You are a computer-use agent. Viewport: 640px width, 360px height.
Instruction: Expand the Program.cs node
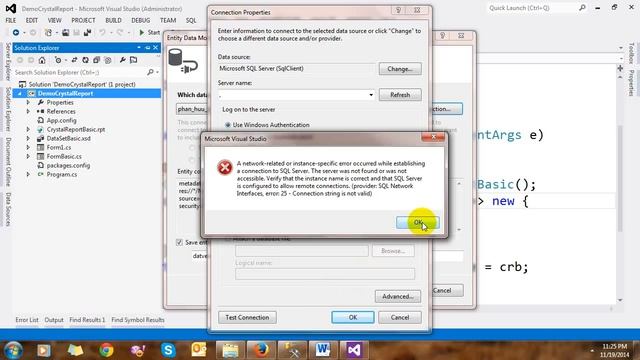coord(28,174)
